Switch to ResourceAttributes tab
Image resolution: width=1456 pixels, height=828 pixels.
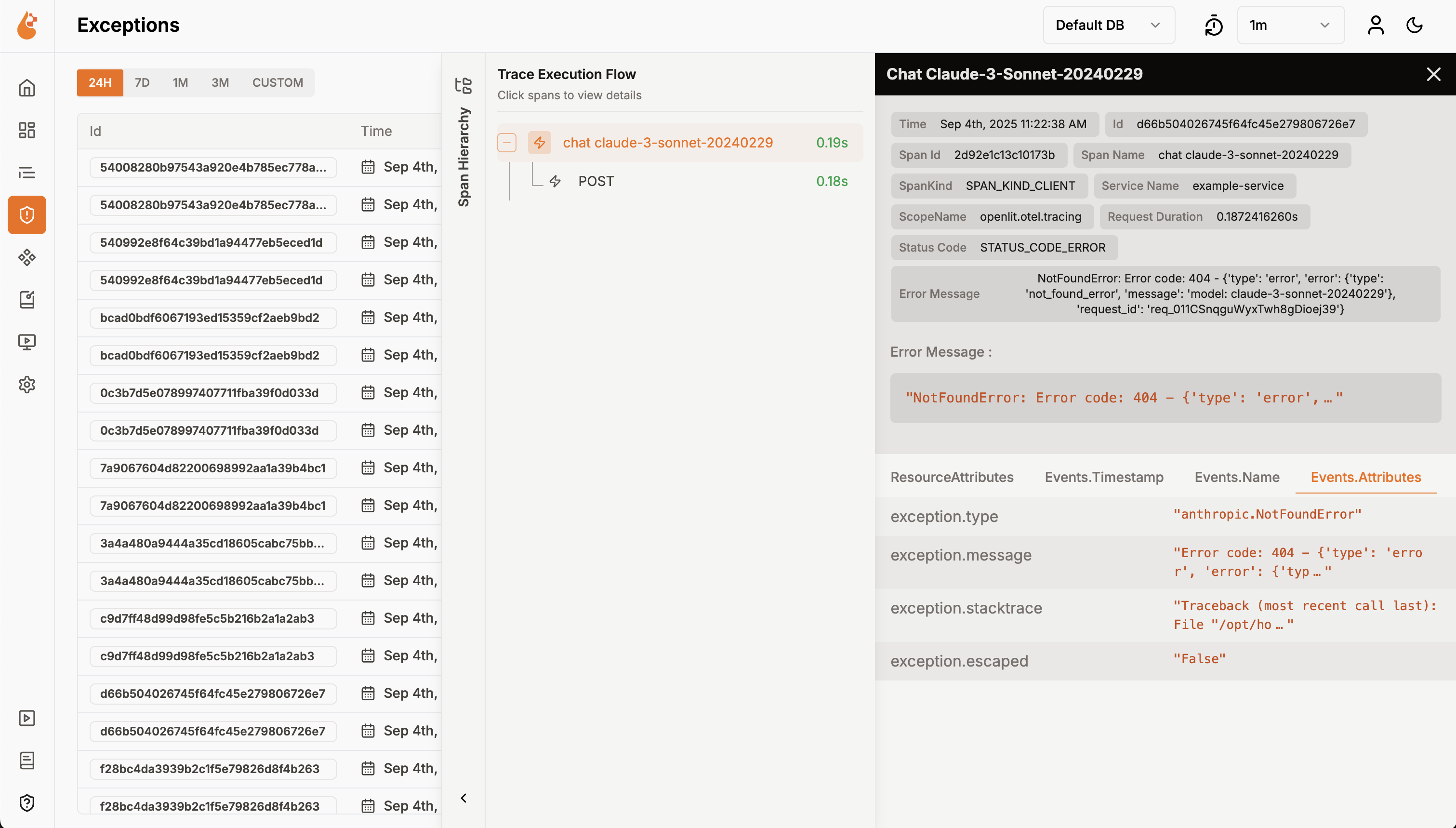point(952,477)
